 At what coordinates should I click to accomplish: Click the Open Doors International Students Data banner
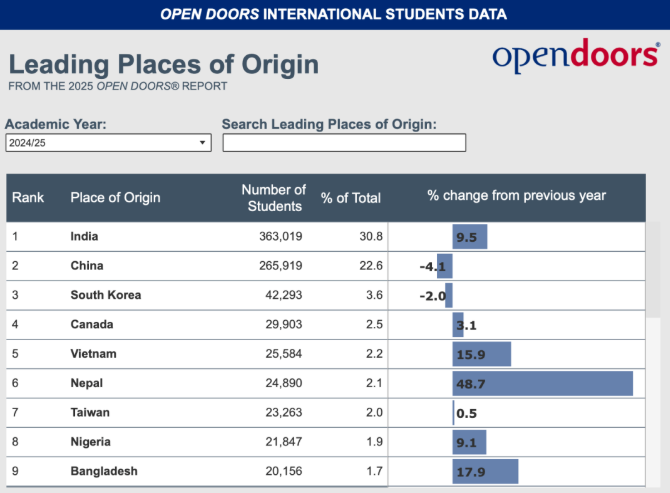tap(335, 14)
